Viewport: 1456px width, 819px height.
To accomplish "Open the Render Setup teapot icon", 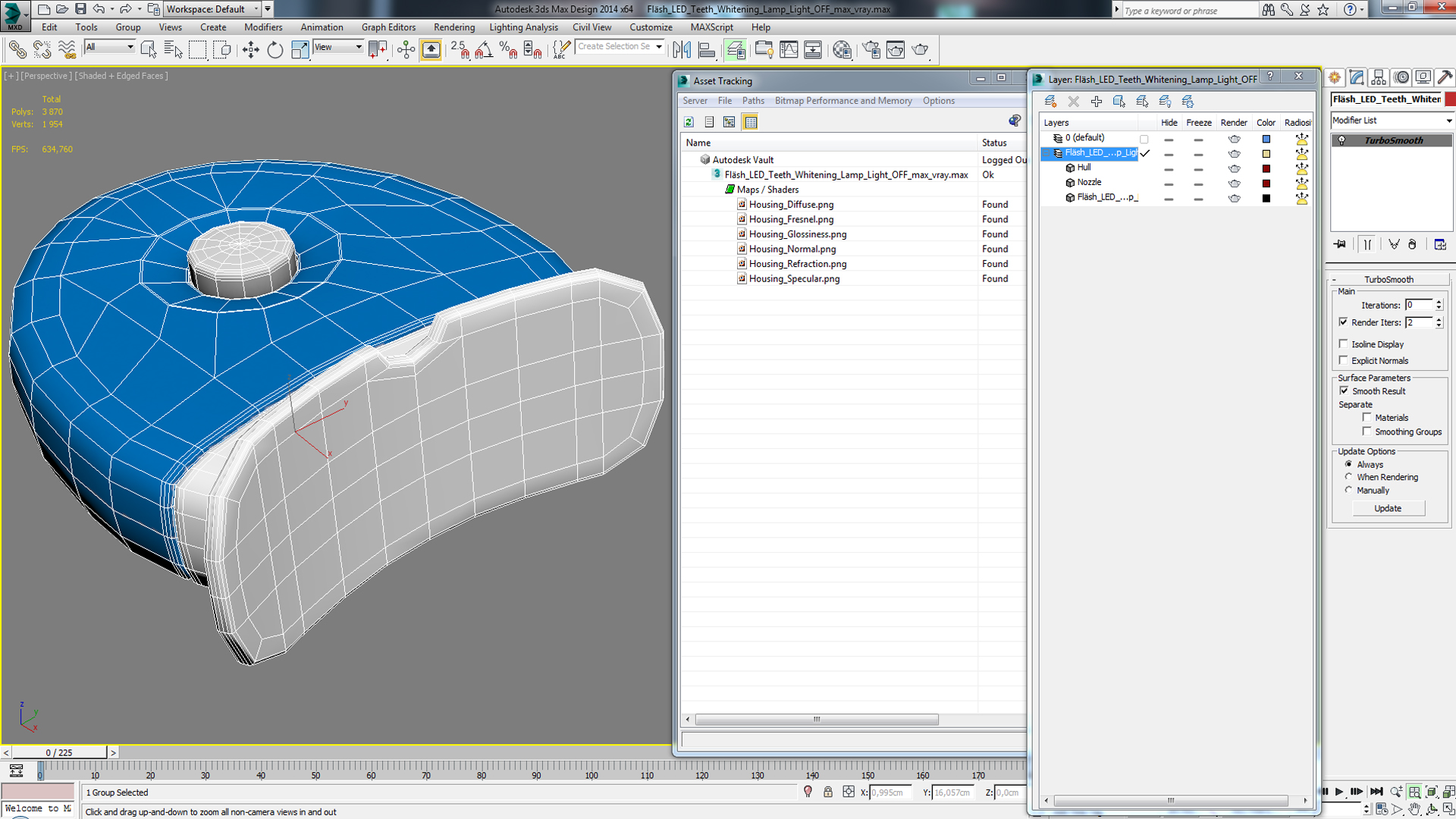I will tap(871, 50).
